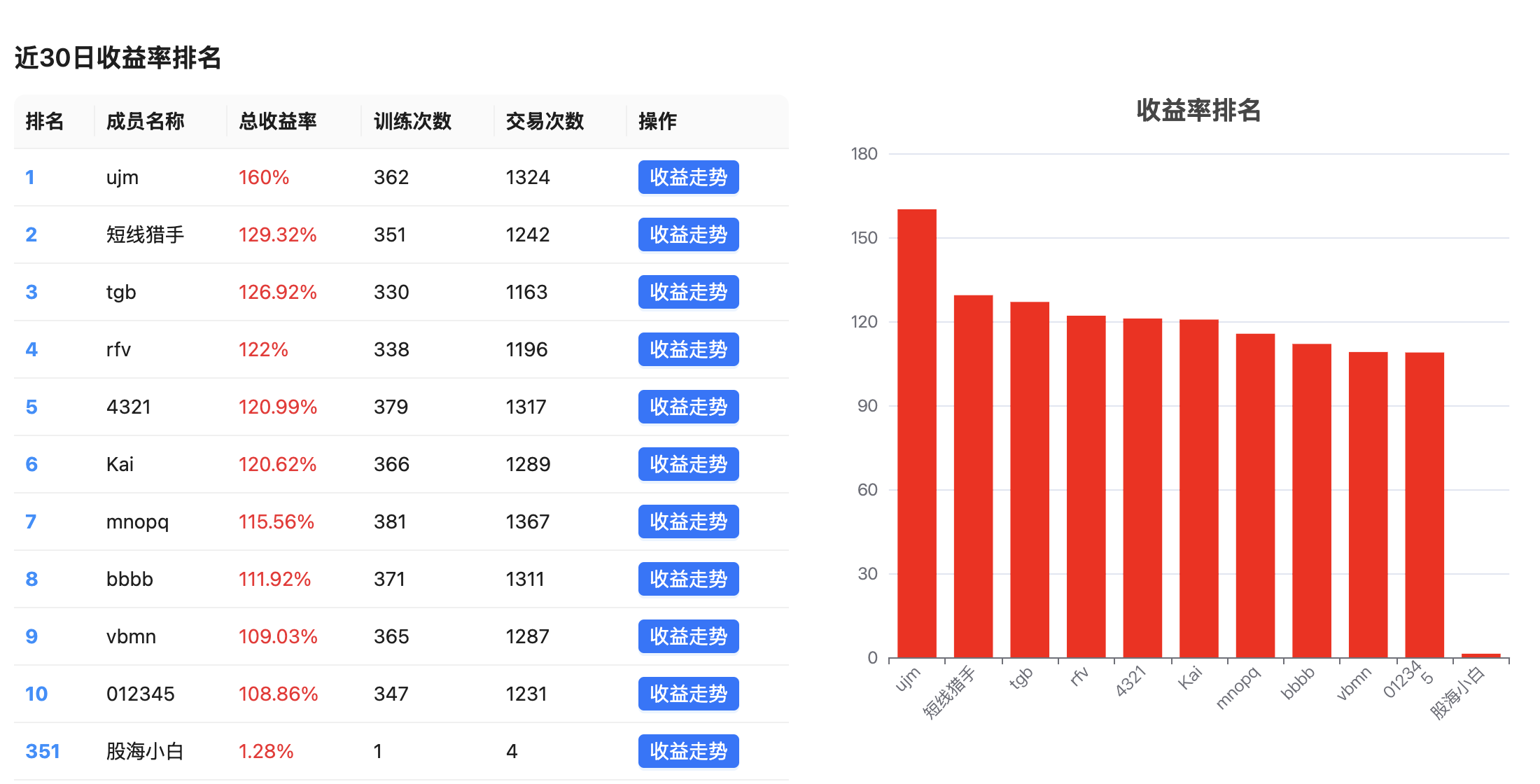
Task: Select member name mnopq in table
Action: click(137, 522)
